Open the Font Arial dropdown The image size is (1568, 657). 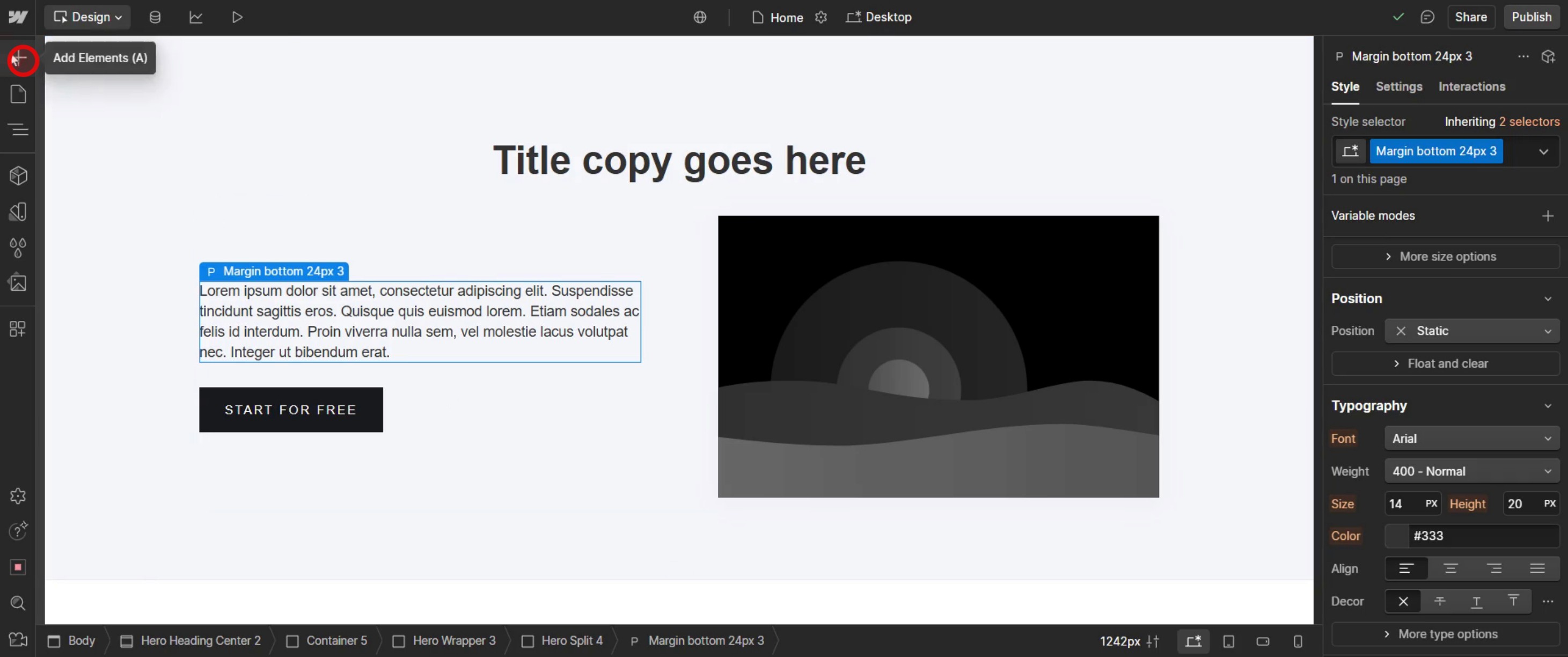tap(1471, 439)
